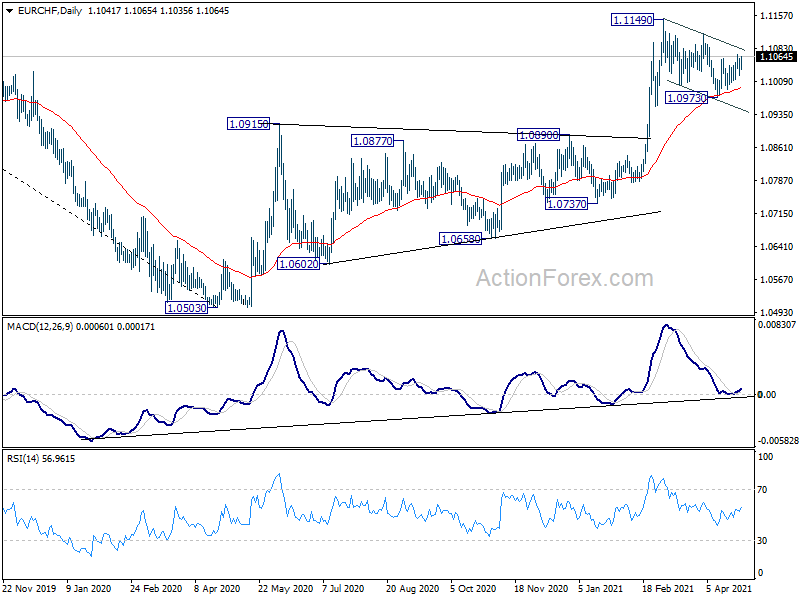800x600 pixels.
Task: Select the 1.07370 low label
Action: pyautogui.click(x=566, y=204)
